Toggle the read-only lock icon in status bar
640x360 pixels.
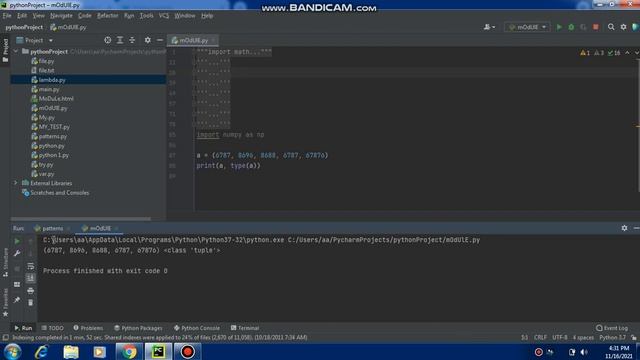[633, 338]
